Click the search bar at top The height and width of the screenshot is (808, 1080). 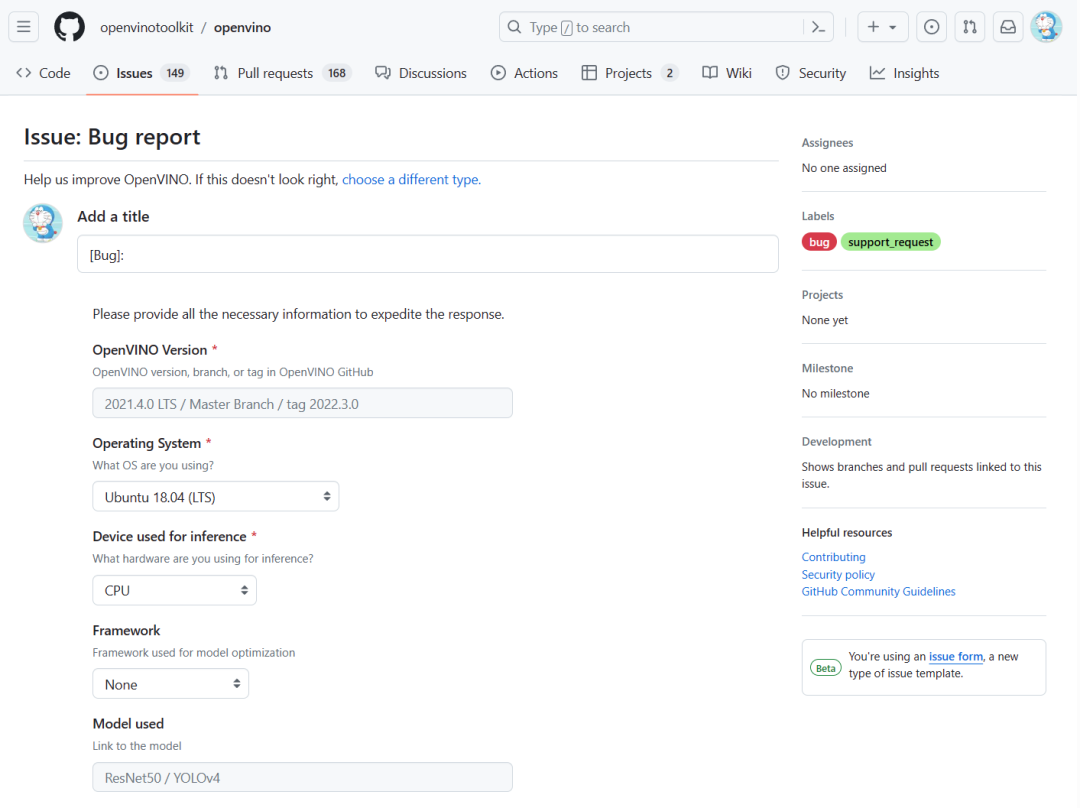[650, 27]
